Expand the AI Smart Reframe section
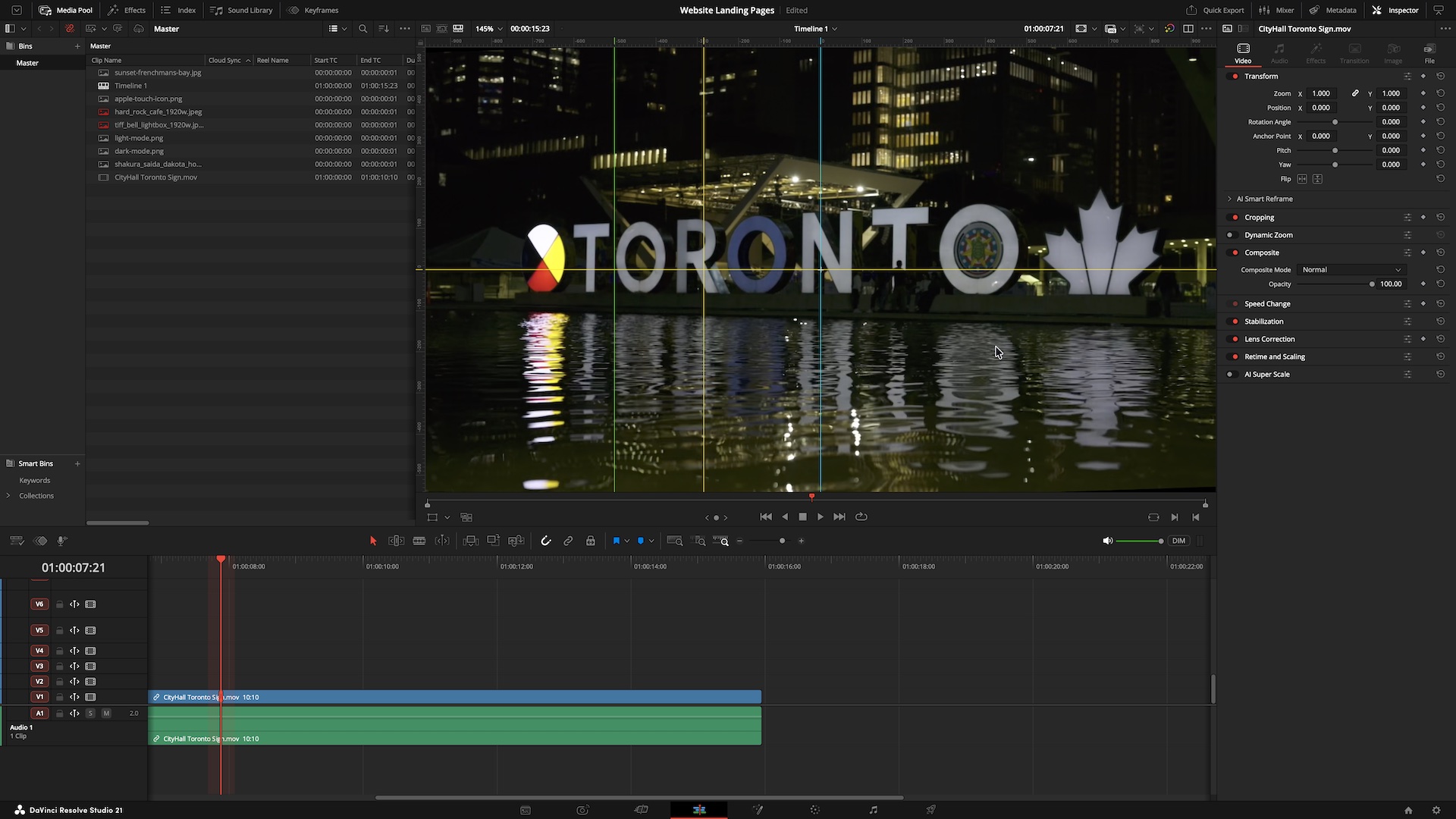 click(1230, 199)
